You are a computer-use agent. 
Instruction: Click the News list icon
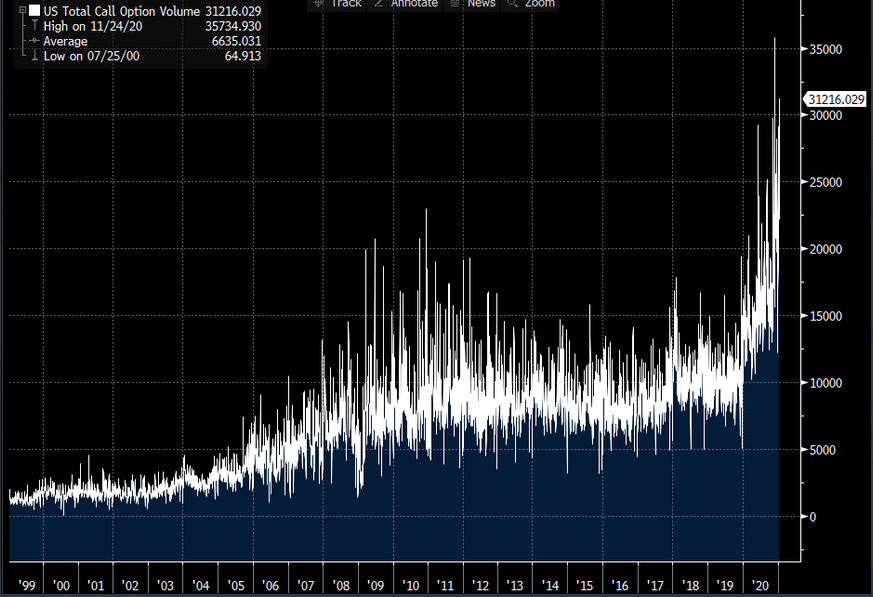(x=455, y=3)
